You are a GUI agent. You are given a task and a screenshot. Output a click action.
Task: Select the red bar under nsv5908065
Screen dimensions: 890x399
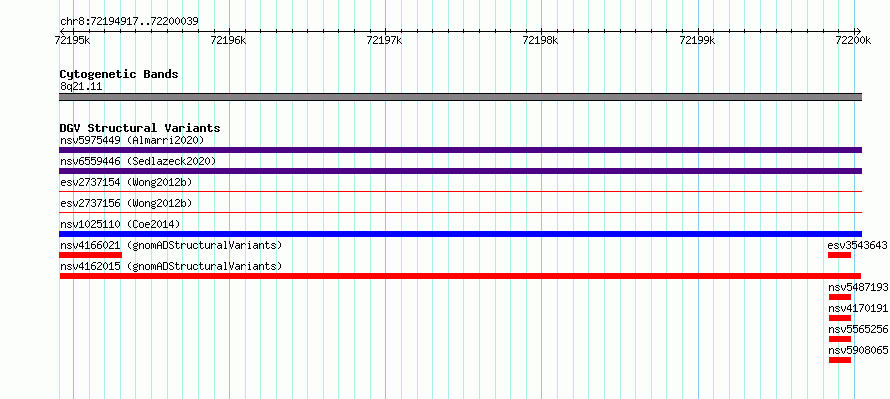(x=840, y=360)
